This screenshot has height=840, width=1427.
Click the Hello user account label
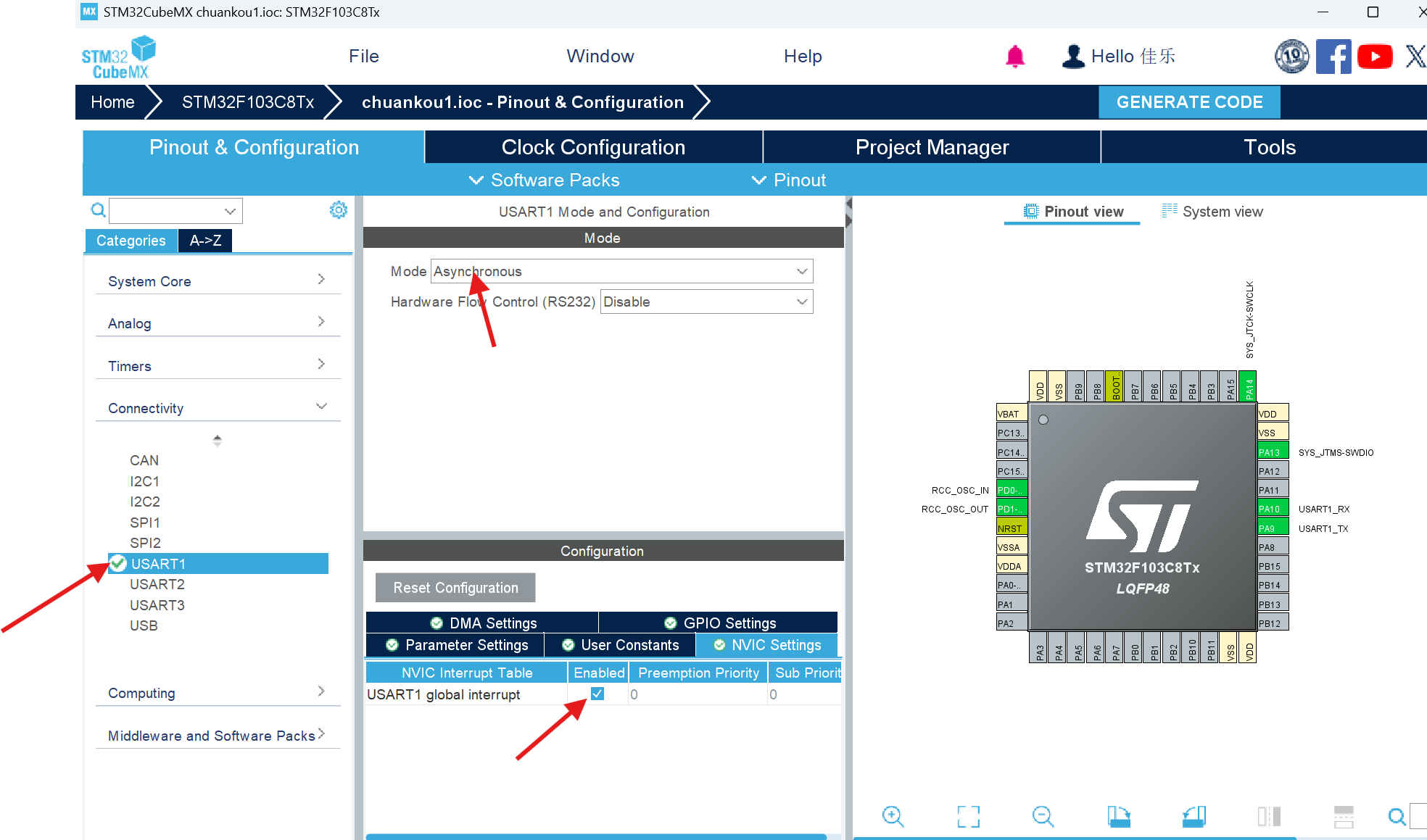point(1133,57)
